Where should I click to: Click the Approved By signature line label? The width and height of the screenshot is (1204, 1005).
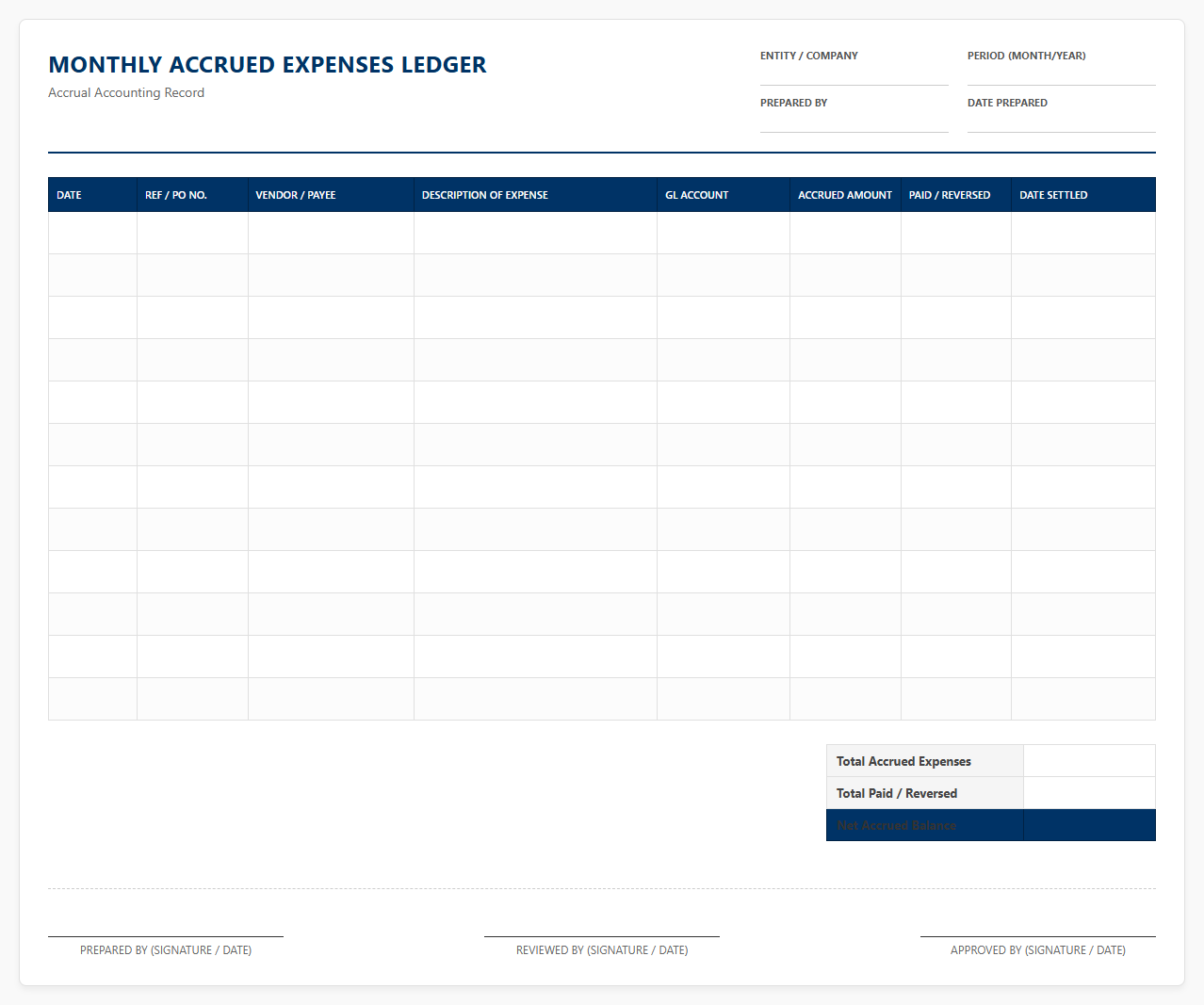pos(1038,950)
